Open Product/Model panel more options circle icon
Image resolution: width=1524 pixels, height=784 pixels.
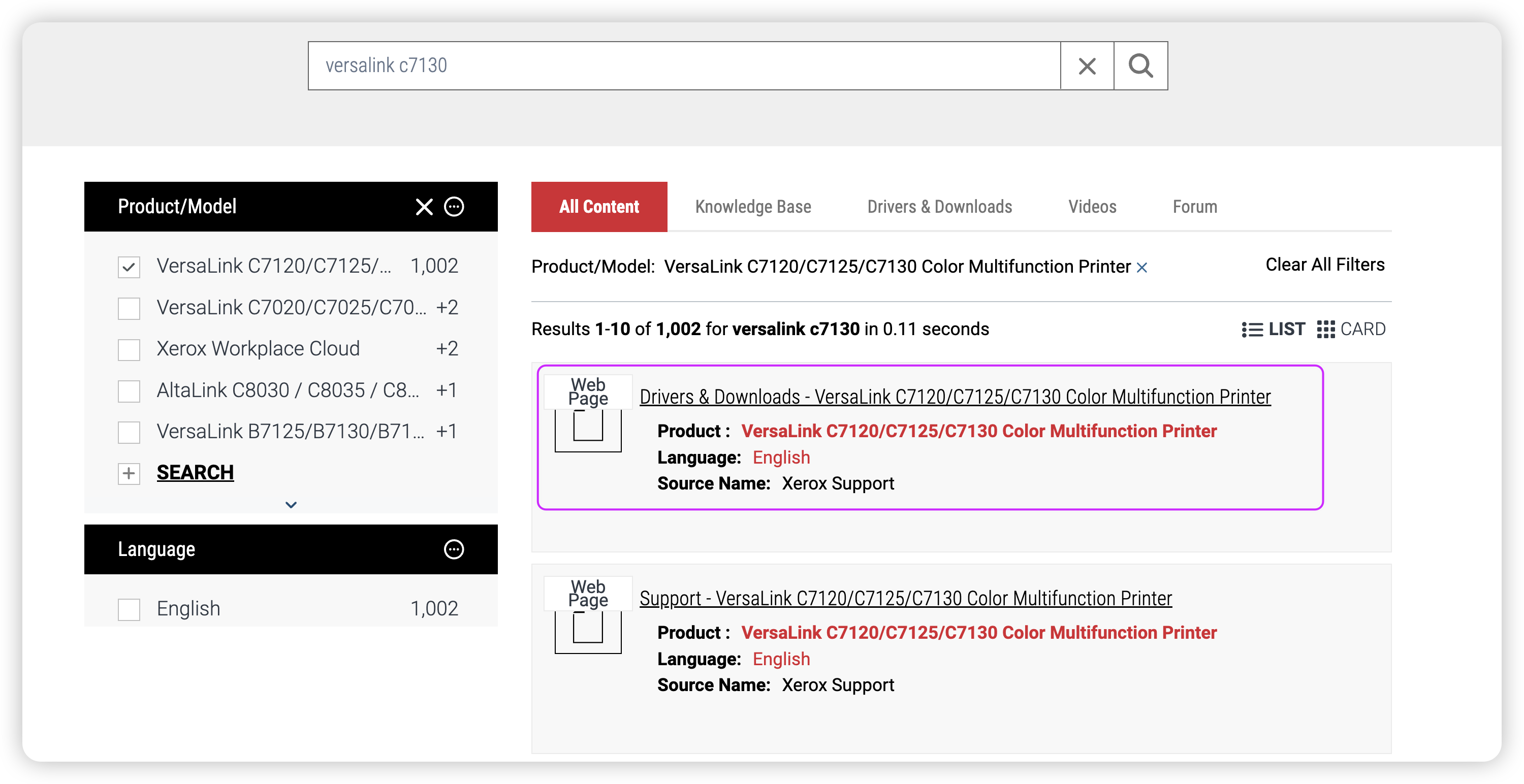pyautogui.click(x=454, y=207)
